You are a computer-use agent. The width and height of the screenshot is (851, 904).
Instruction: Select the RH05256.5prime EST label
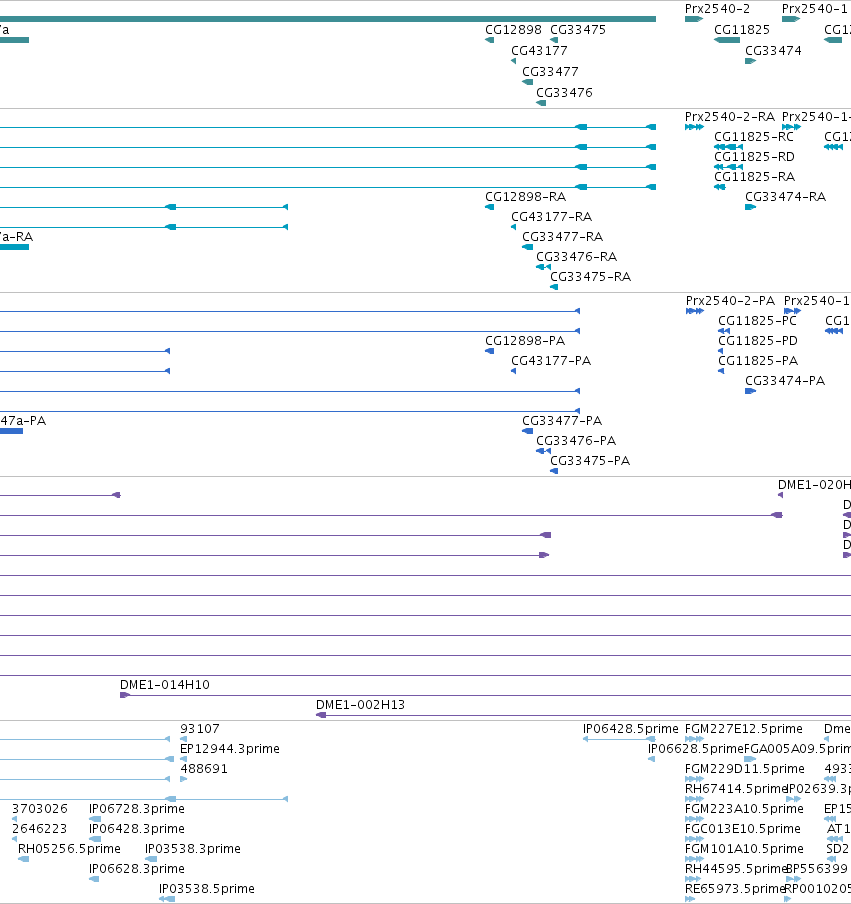click(69, 849)
